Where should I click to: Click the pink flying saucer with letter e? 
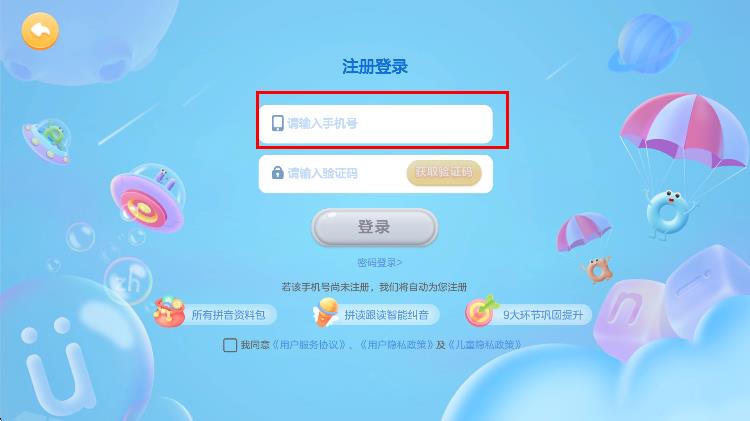(147, 199)
